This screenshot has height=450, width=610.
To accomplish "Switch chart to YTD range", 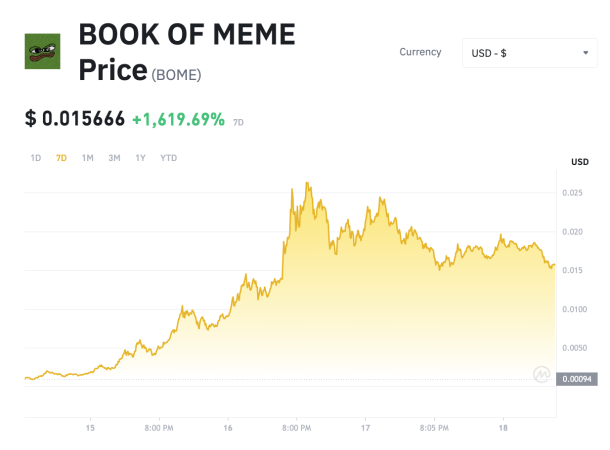I will pos(169,158).
